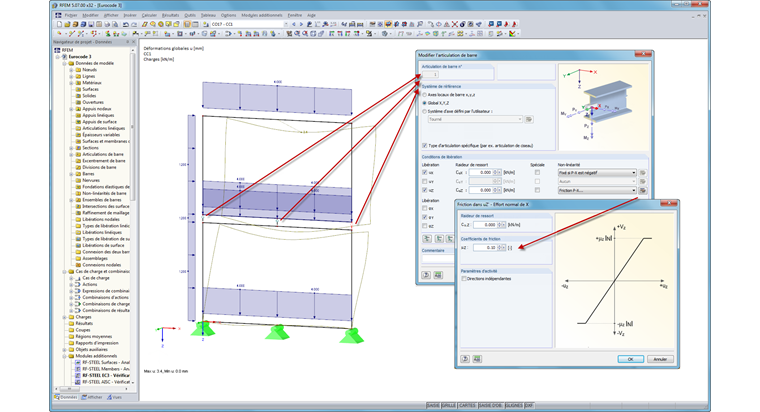Select Global X,Y,Z radio option
The image size is (760, 412).
(x=425, y=103)
